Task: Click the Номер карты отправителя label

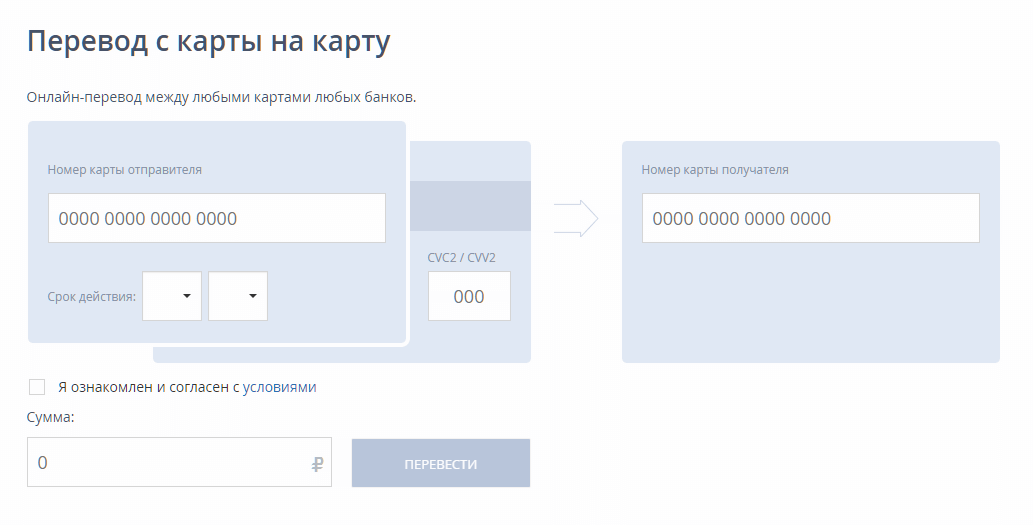Action: pos(125,170)
